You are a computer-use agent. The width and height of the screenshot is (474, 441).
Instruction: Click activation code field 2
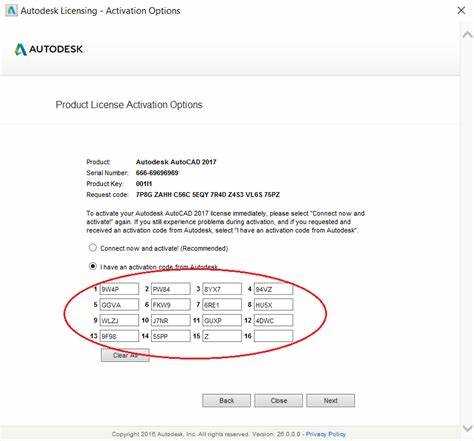coord(171,289)
